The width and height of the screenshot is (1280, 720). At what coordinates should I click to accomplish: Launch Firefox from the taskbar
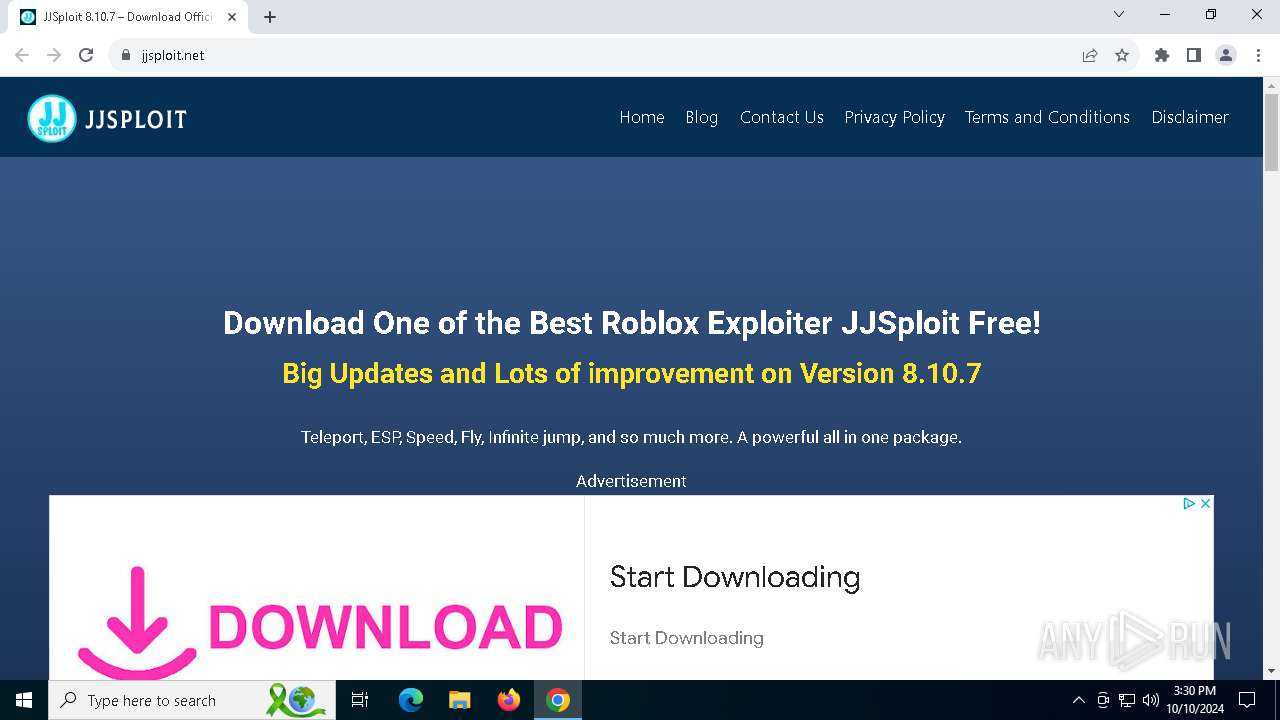coord(509,700)
